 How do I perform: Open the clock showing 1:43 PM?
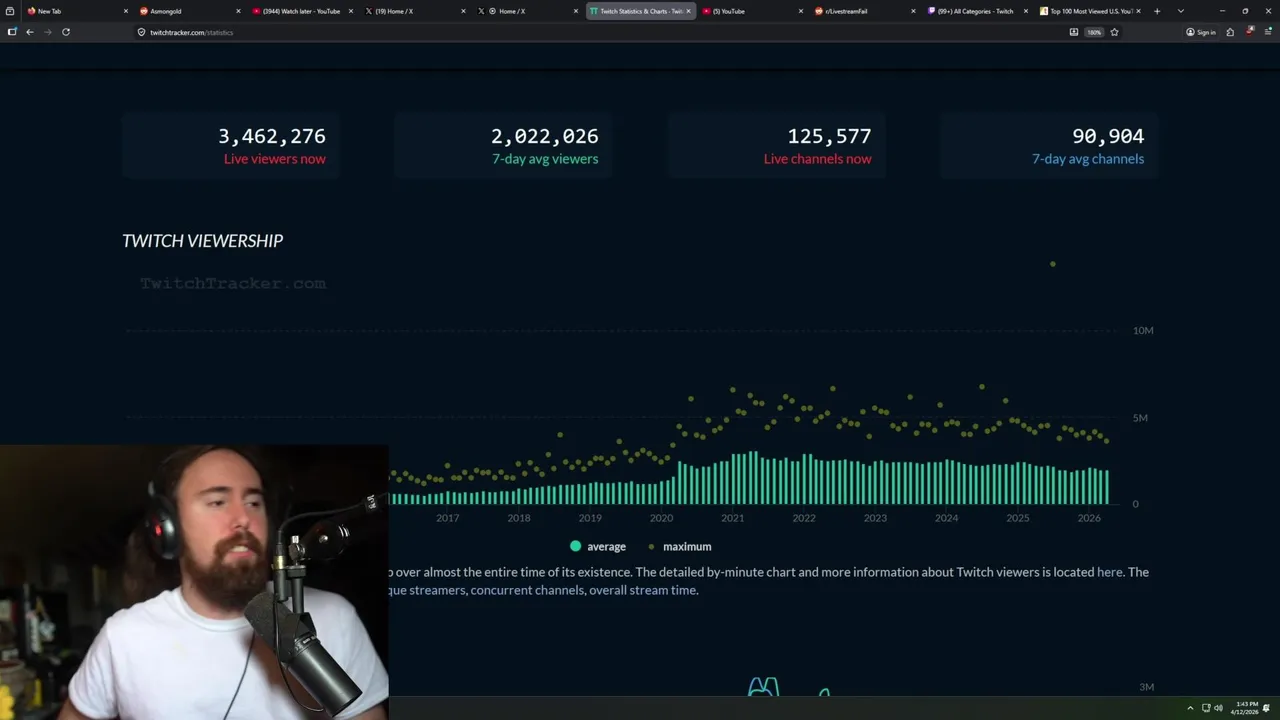pyautogui.click(x=1246, y=708)
